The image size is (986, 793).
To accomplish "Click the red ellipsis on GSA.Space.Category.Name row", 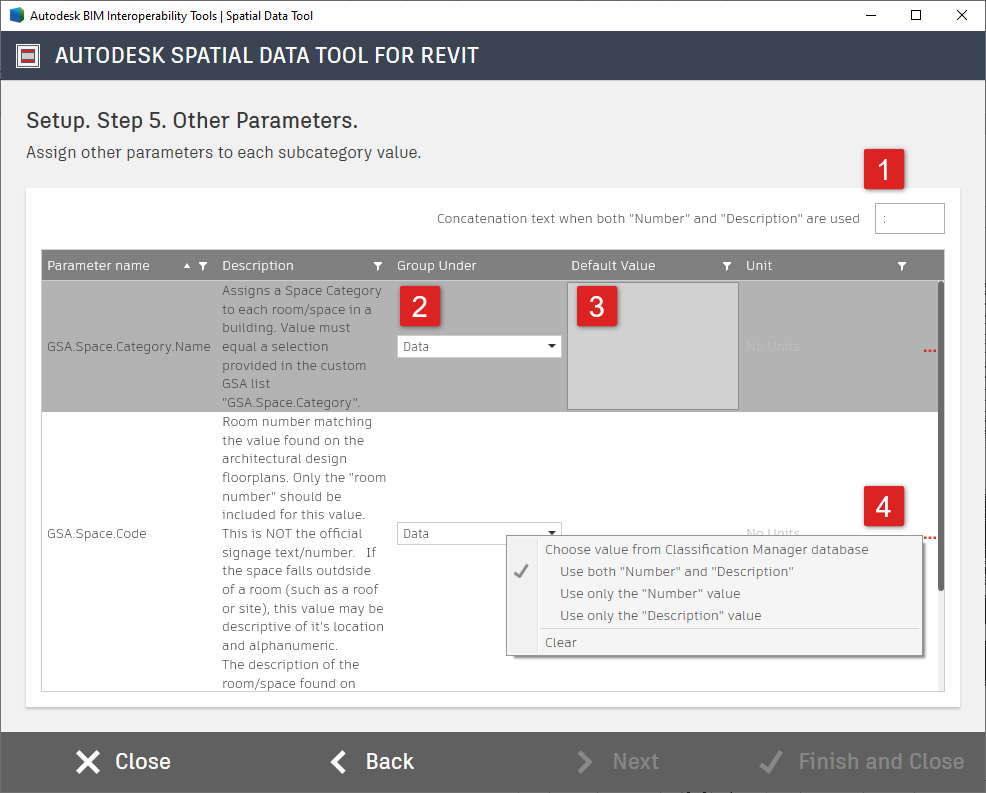I will 929,350.
